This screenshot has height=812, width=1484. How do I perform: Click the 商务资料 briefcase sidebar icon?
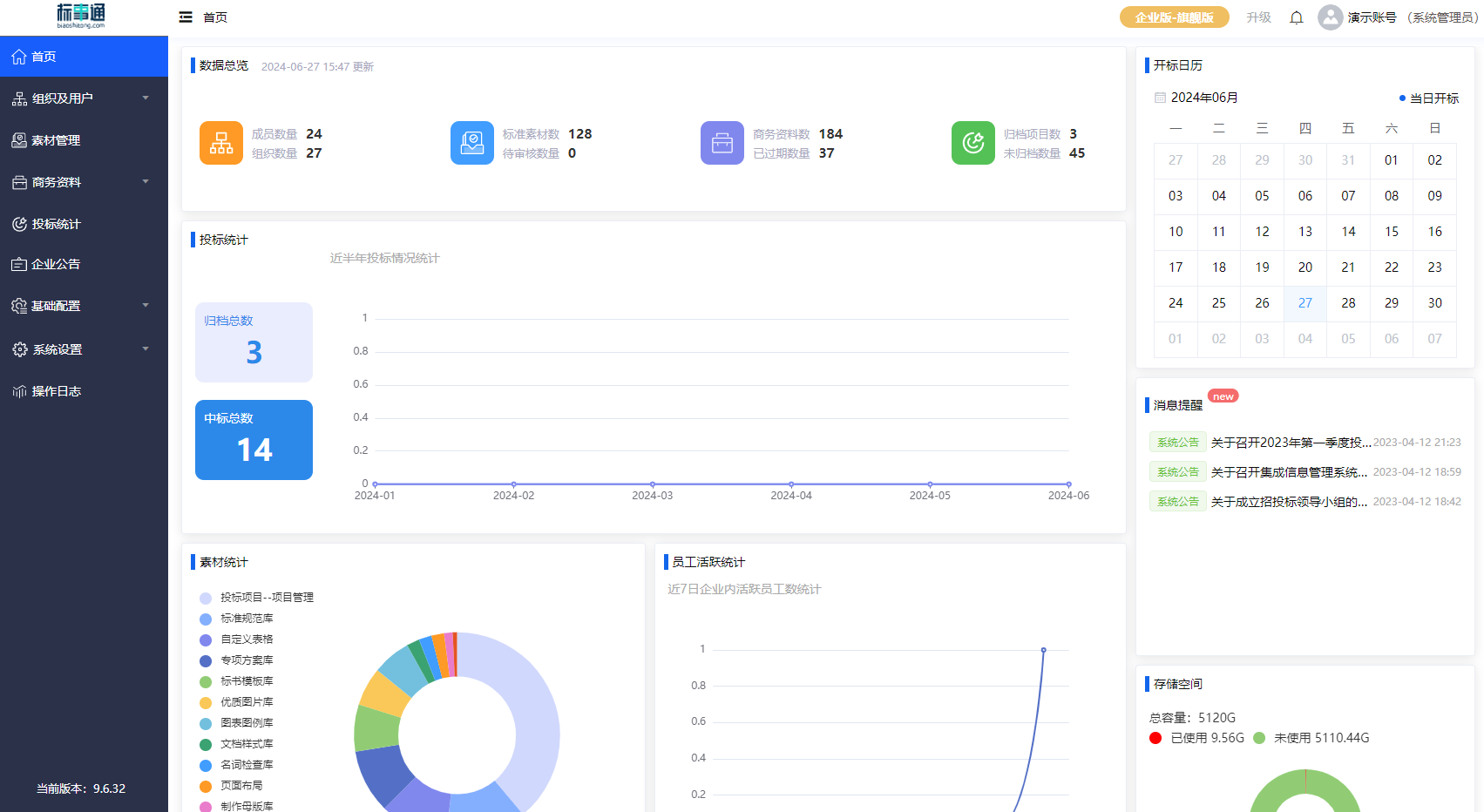(19, 182)
